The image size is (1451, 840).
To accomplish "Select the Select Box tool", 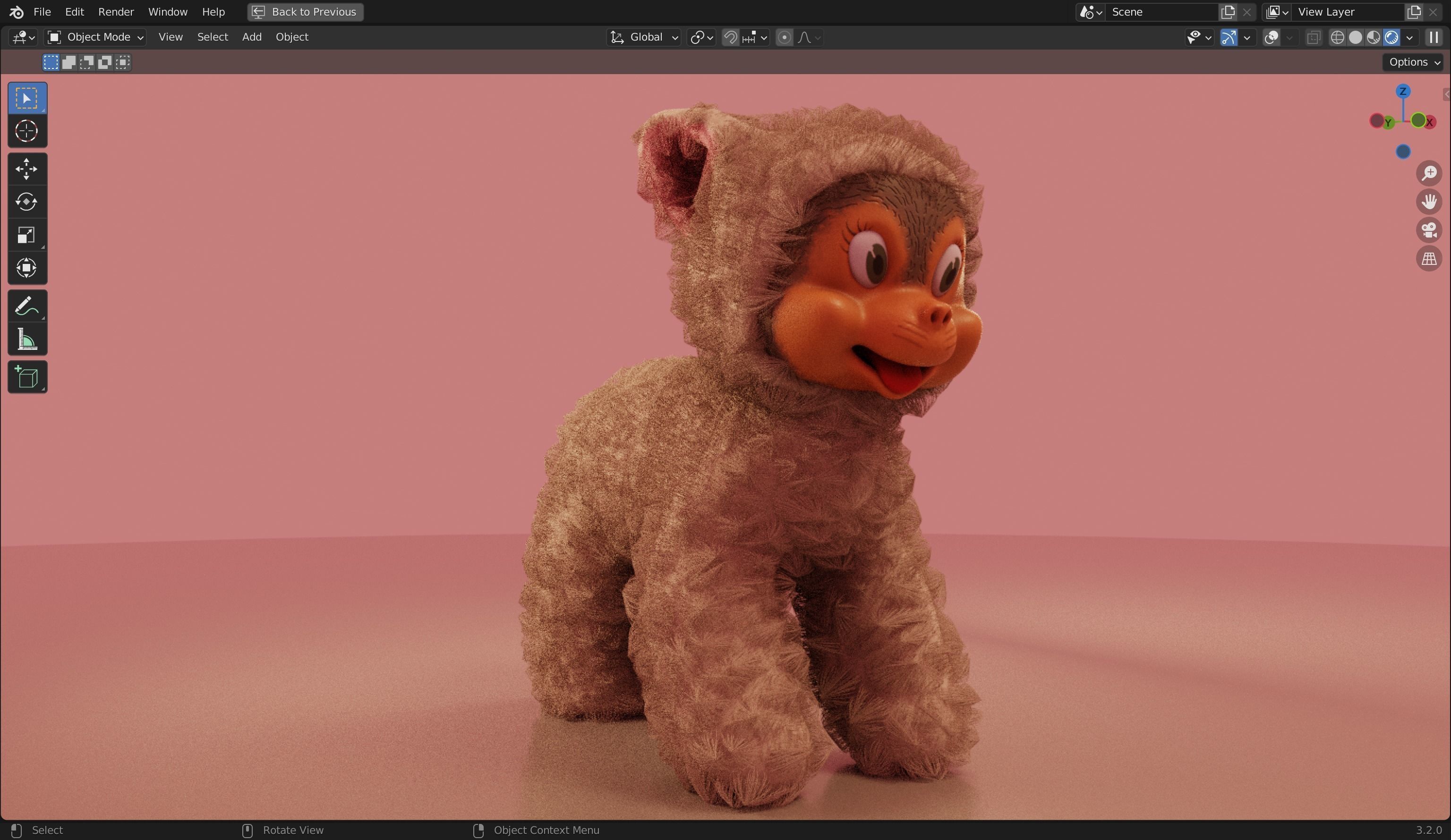I will click(x=27, y=99).
